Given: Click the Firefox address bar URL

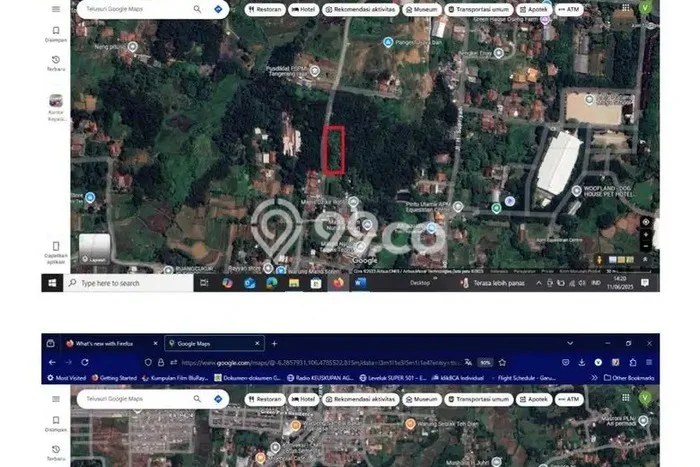Looking at the screenshot, I should tap(321, 363).
